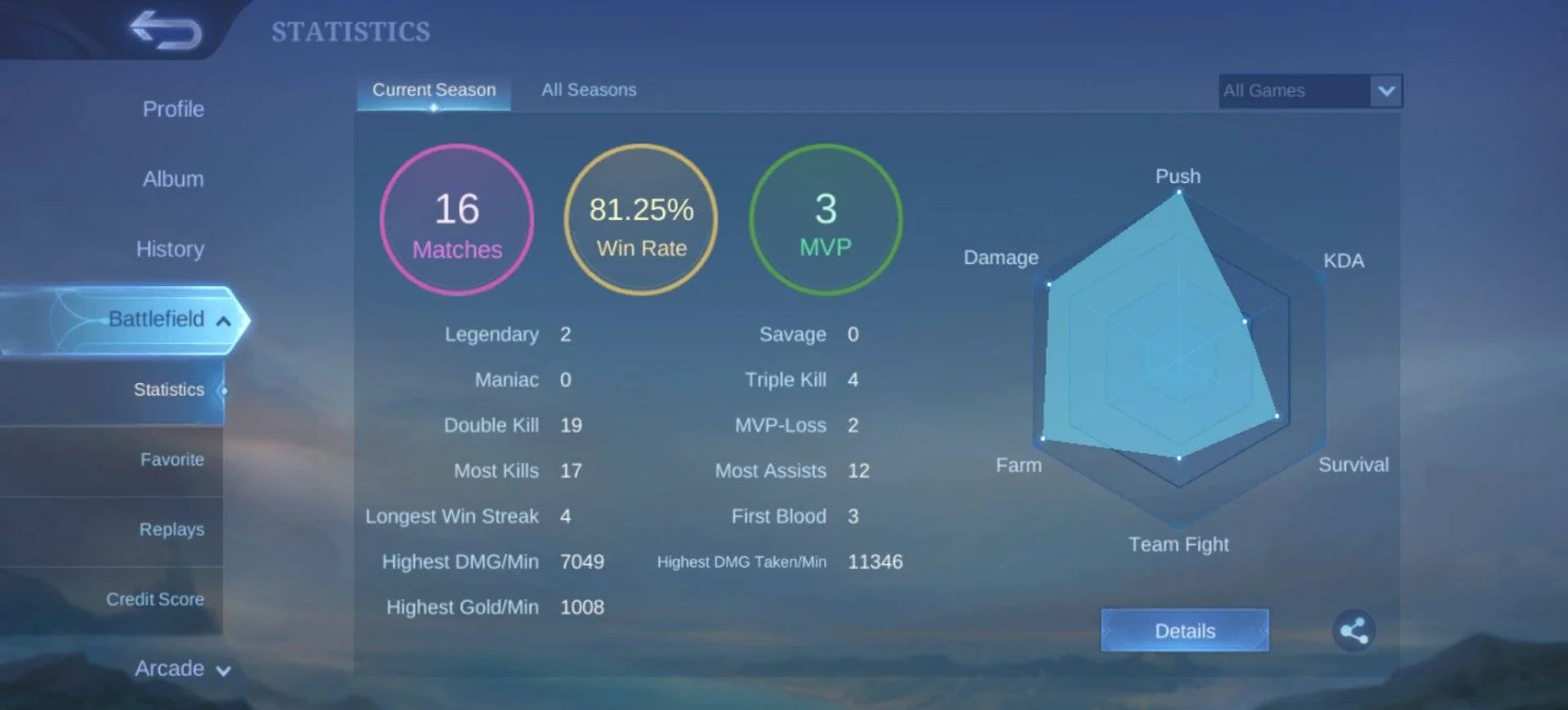Click the Legendary stat row

coord(508,334)
